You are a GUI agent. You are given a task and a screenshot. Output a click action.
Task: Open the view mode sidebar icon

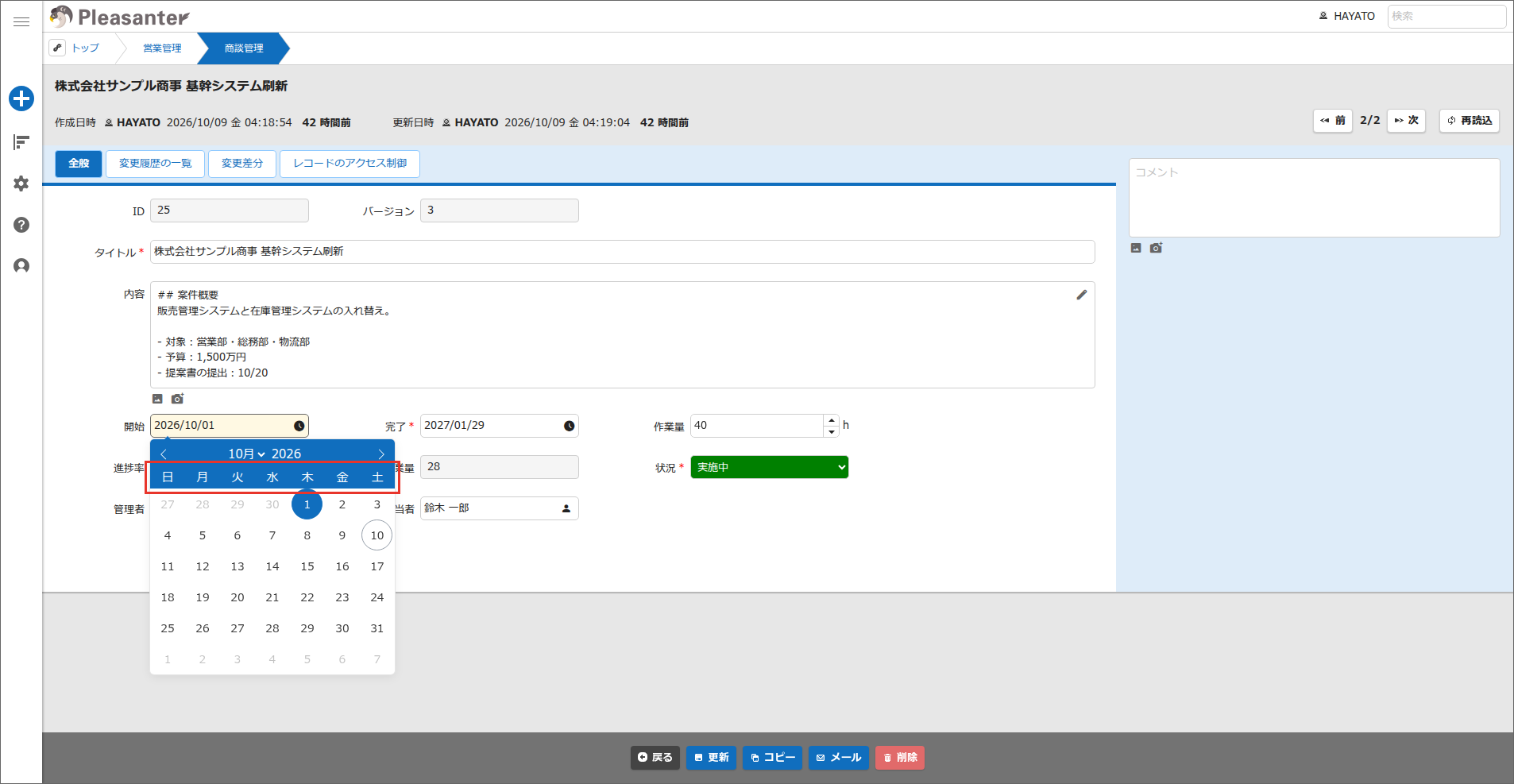point(21,142)
